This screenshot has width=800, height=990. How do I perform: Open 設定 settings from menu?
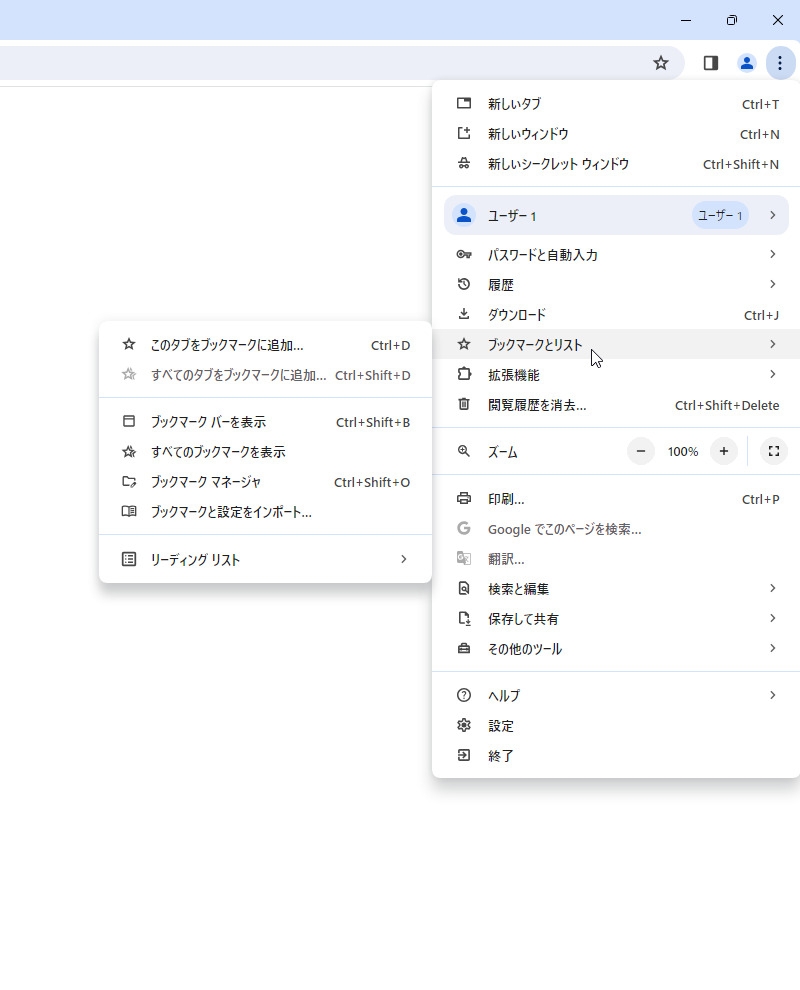tap(501, 726)
